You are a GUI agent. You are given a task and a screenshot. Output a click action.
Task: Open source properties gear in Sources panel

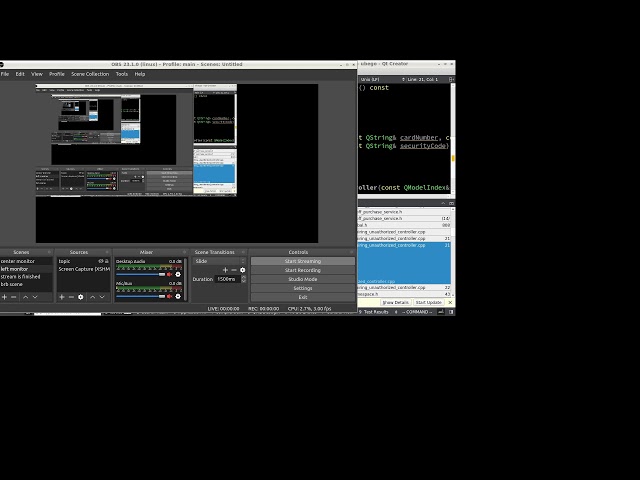coord(81,297)
